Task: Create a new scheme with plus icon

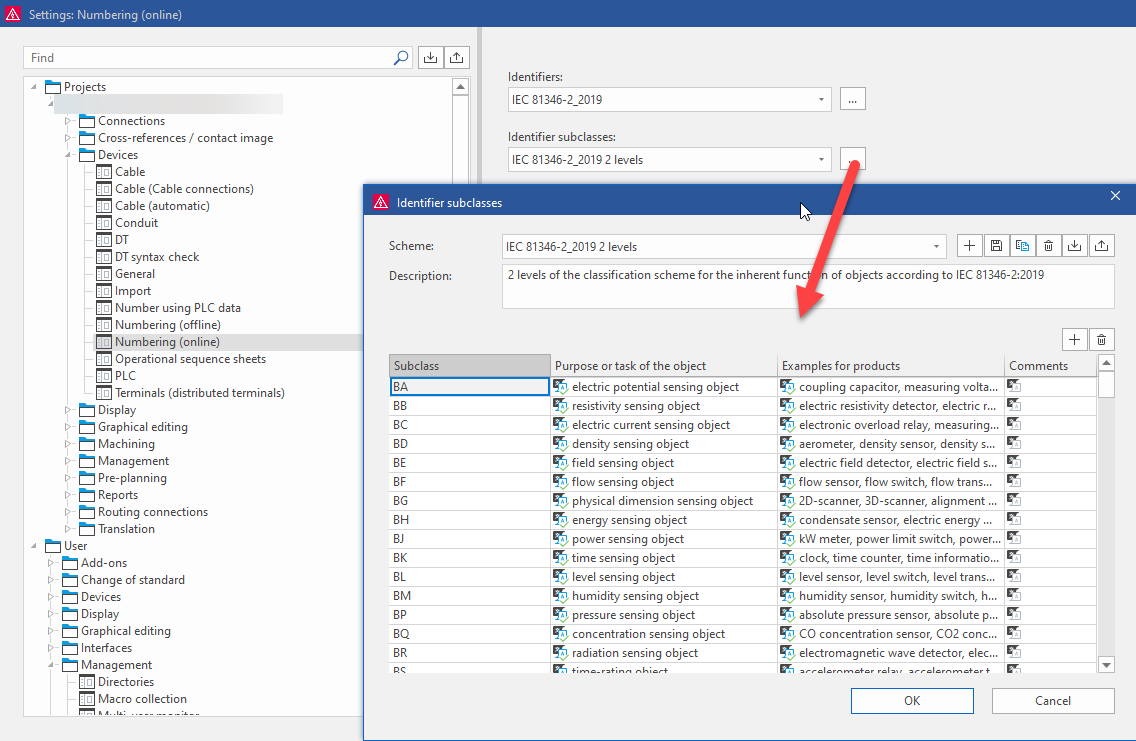Action: tap(970, 246)
